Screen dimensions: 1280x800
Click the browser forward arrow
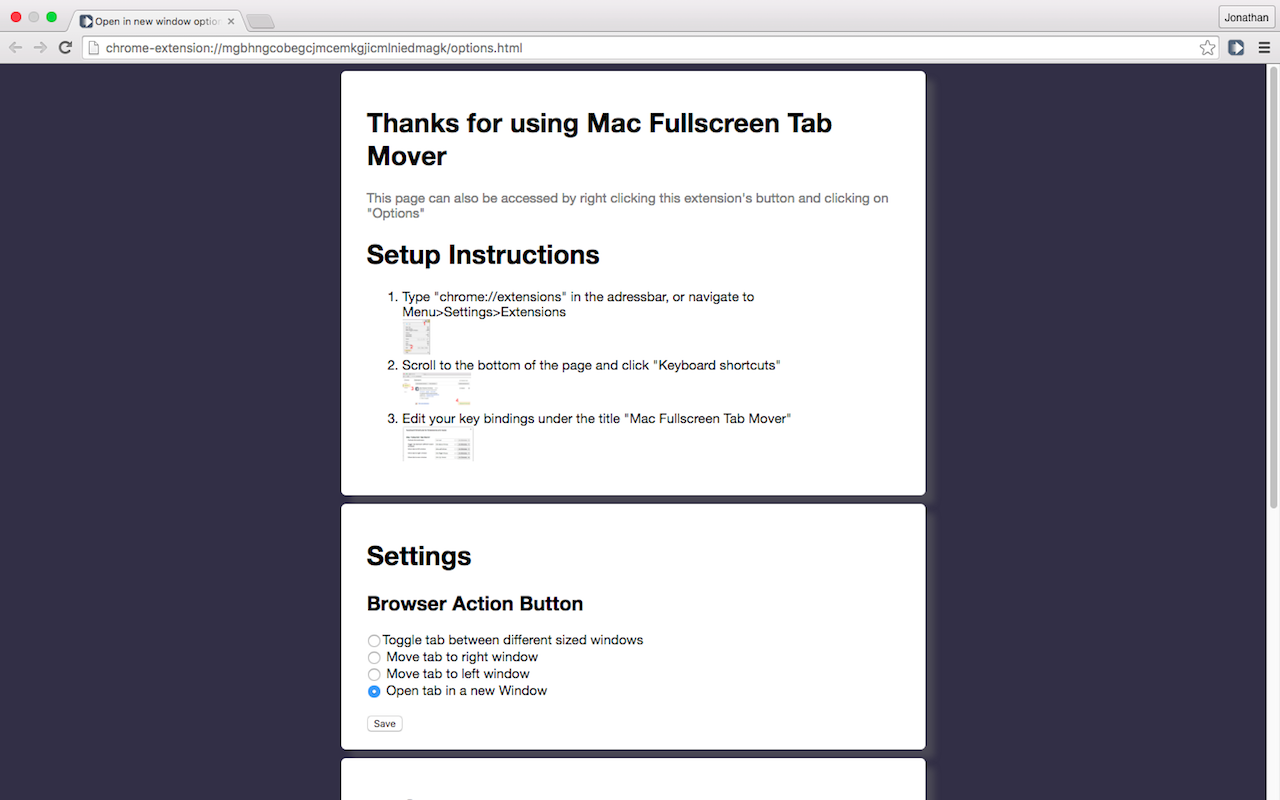point(40,47)
